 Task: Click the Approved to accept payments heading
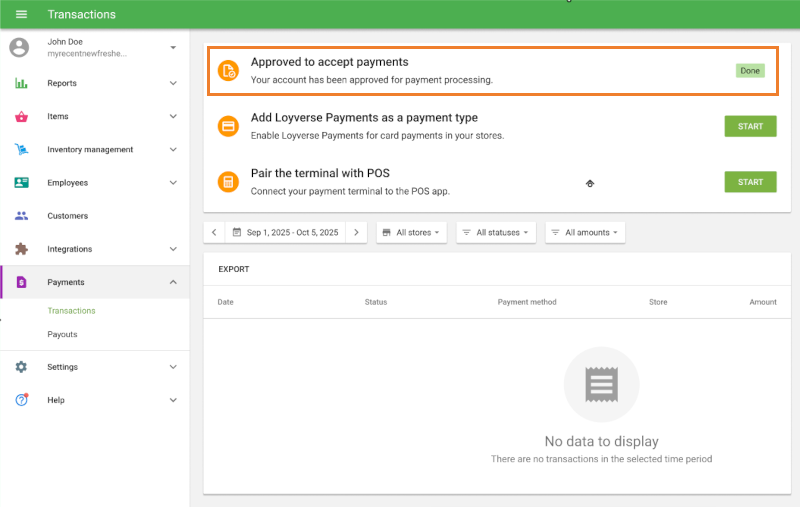pos(330,62)
